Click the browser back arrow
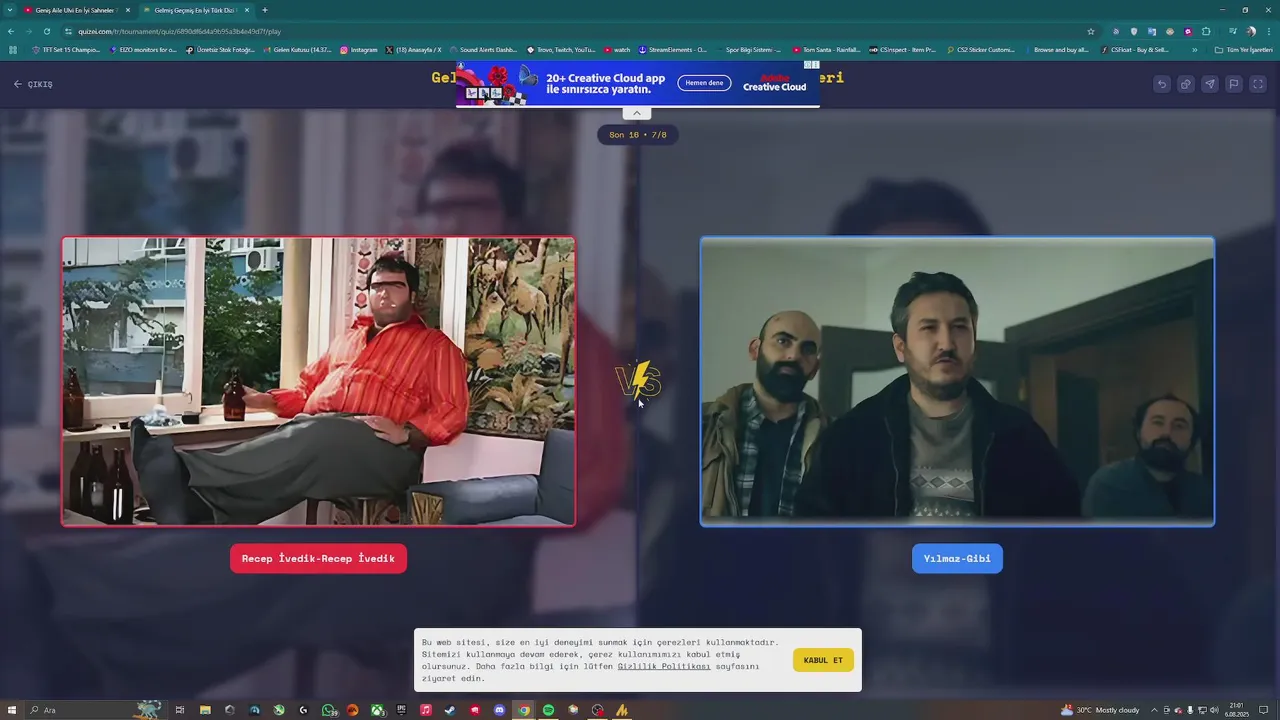The image size is (1280, 720). point(11,31)
